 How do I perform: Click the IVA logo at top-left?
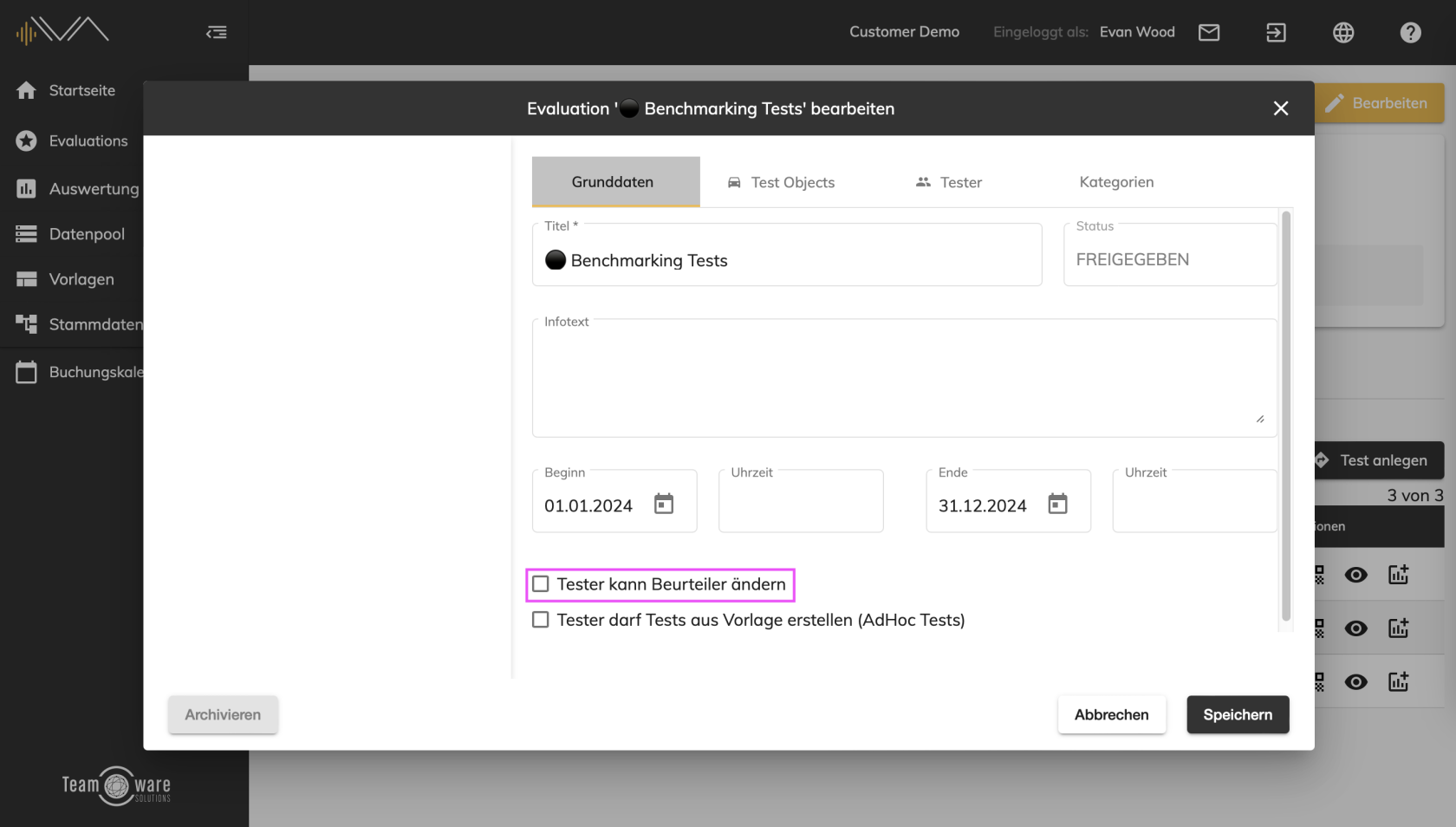(x=62, y=30)
